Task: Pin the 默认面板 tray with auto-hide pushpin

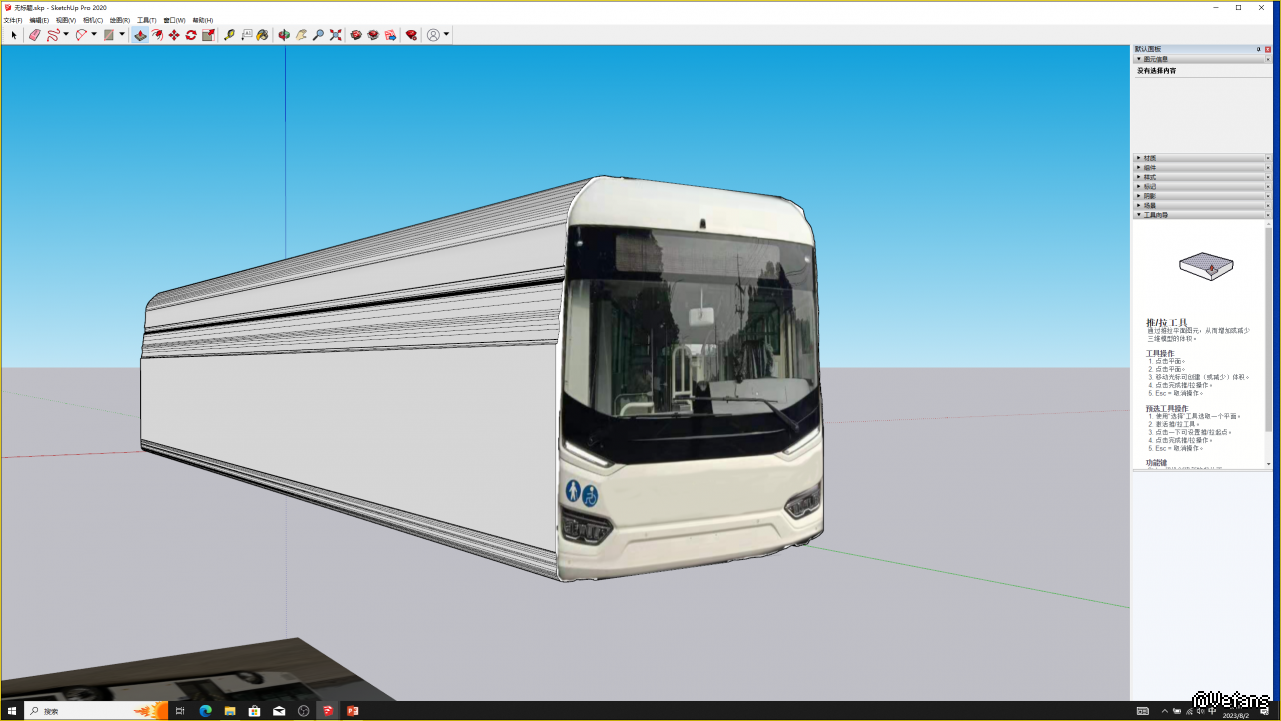Action: tap(1258, 49)
